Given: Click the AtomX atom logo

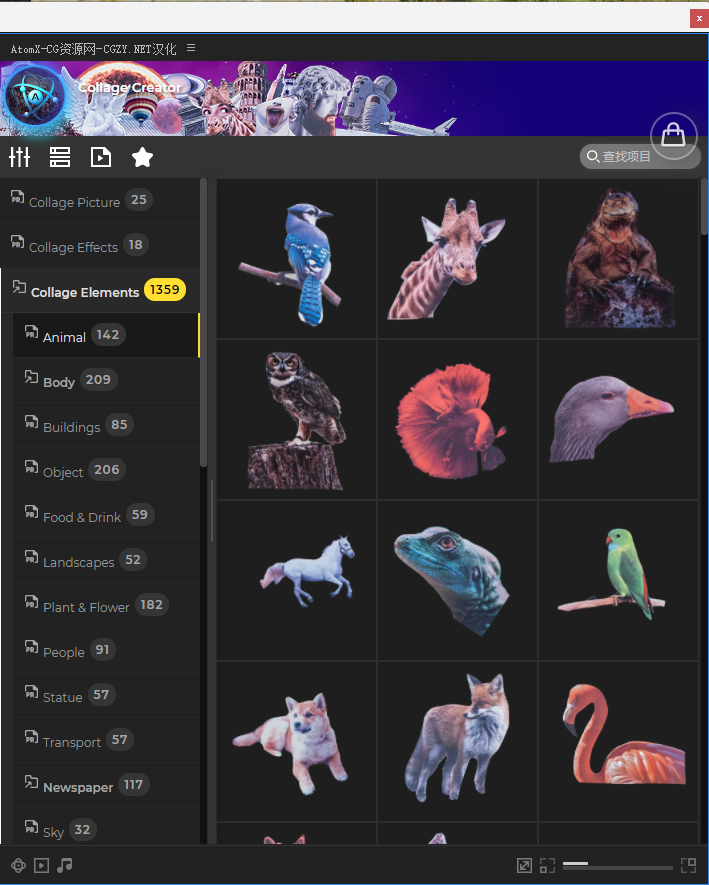Looking at the screenshot, I should (x=34, y=98).
